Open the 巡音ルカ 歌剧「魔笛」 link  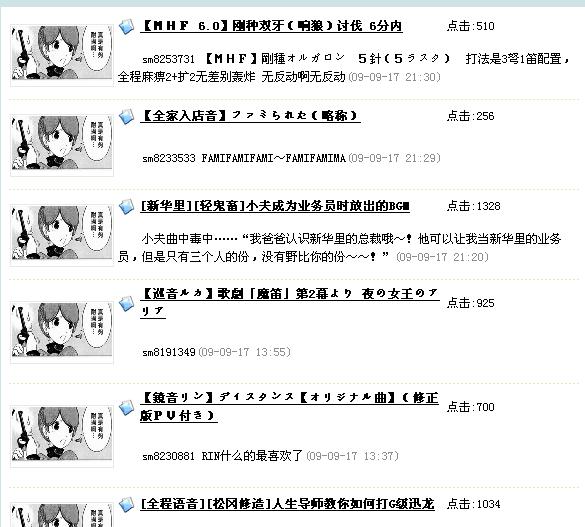pos(290,302)
